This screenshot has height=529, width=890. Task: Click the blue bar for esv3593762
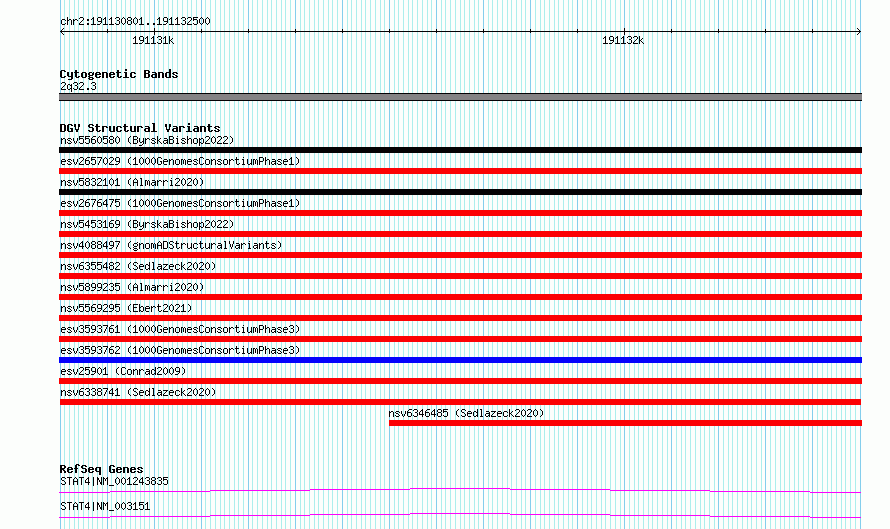460,360
